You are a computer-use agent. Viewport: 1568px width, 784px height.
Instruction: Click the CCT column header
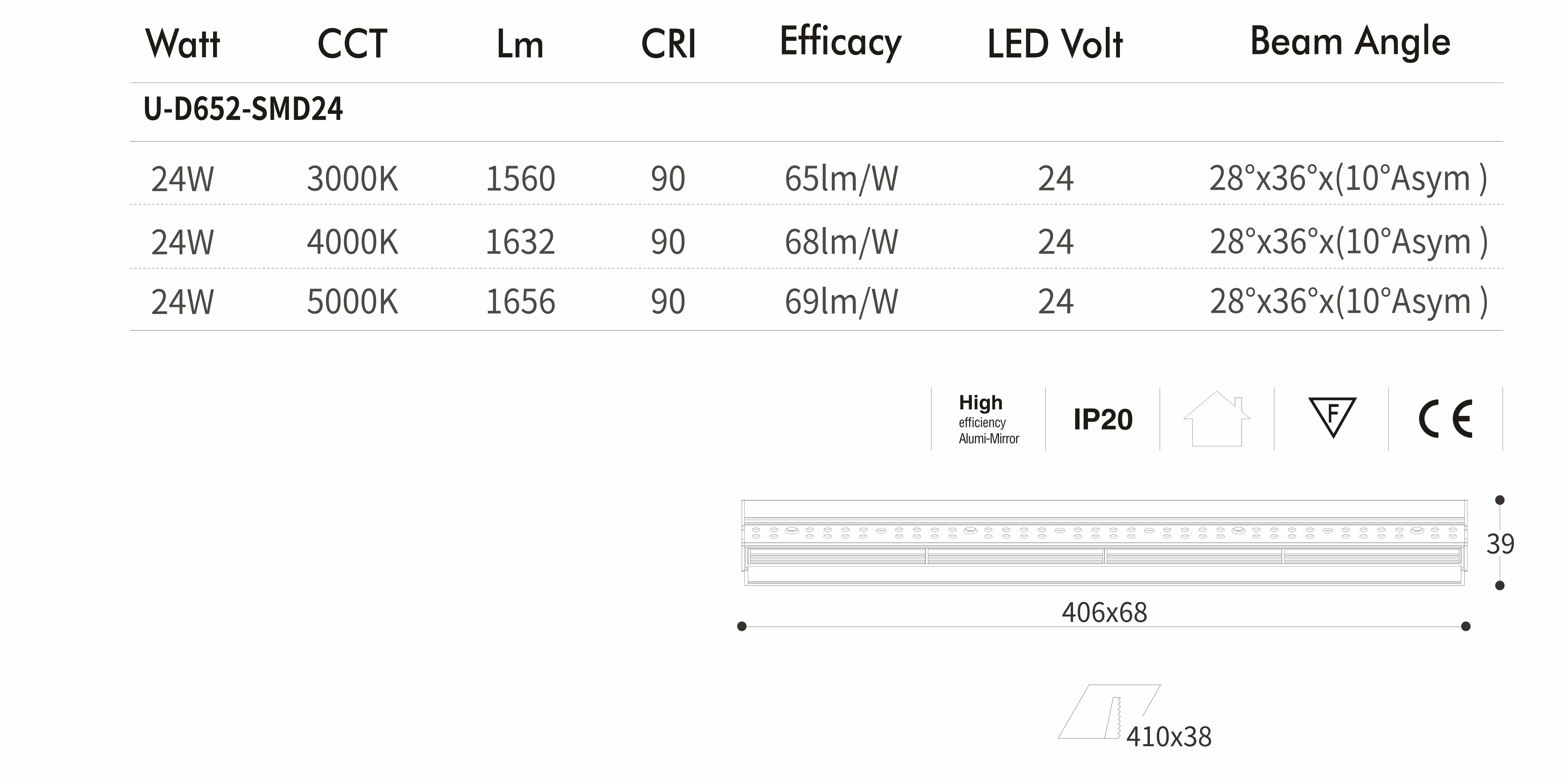(353, 44)
